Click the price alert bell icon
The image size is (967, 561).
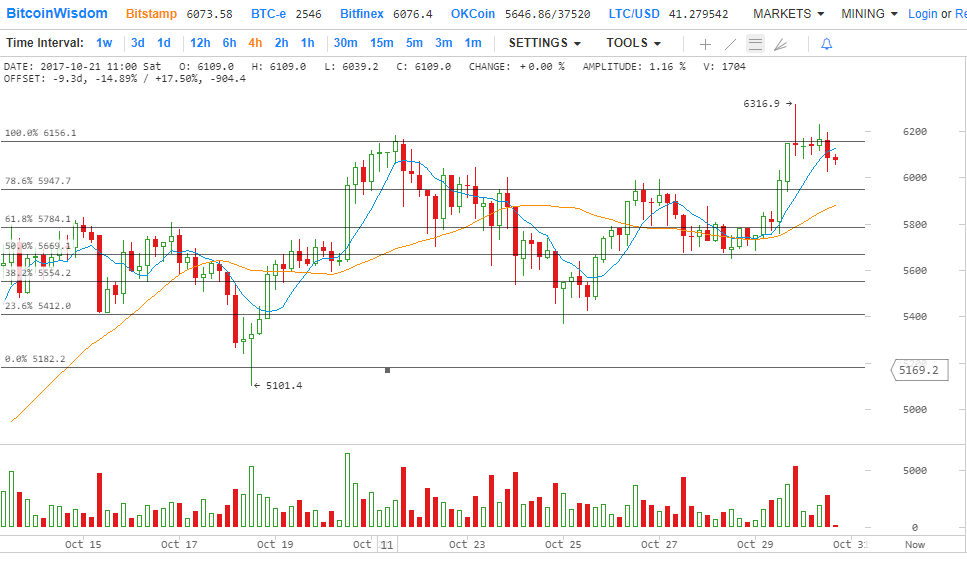pos(826,44)
